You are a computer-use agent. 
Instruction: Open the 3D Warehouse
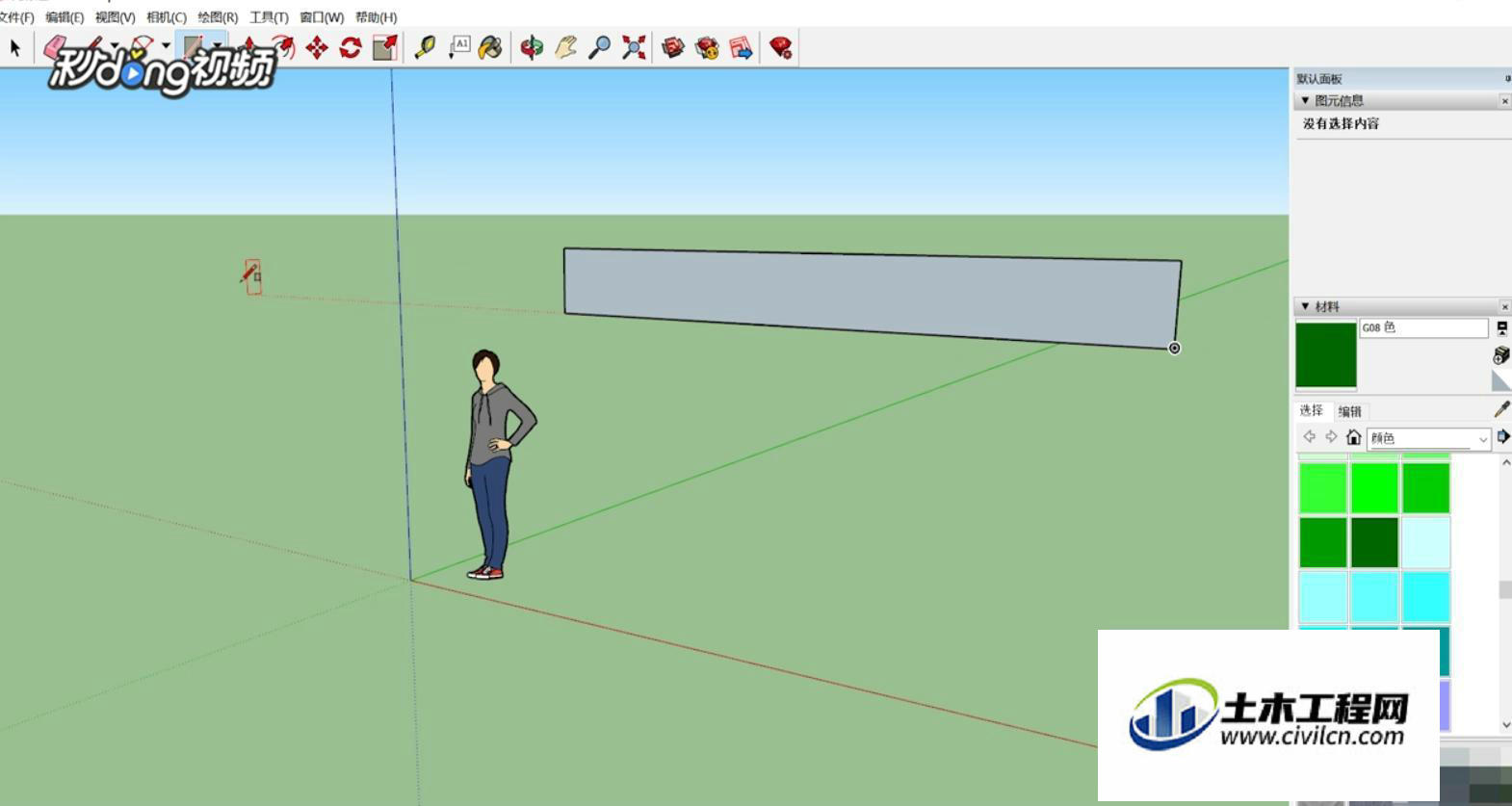point(673,47)
